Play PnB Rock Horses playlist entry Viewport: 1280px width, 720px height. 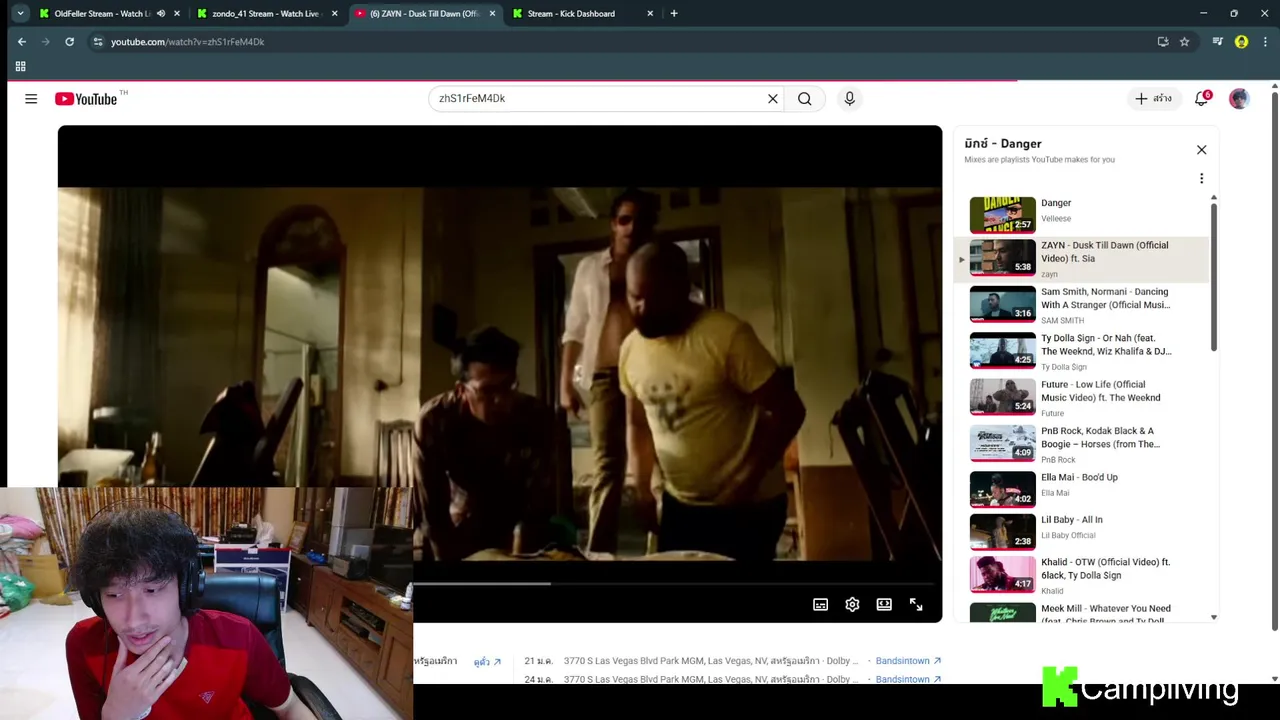pyautogui.click(x=1080, y=443)
